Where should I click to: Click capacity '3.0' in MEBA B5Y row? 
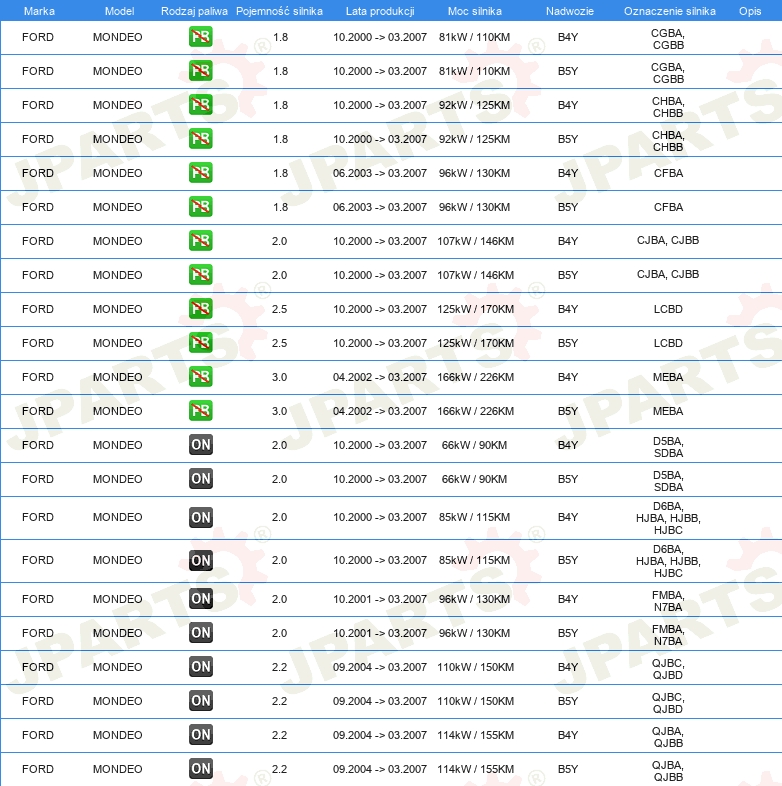coord(279,411)
